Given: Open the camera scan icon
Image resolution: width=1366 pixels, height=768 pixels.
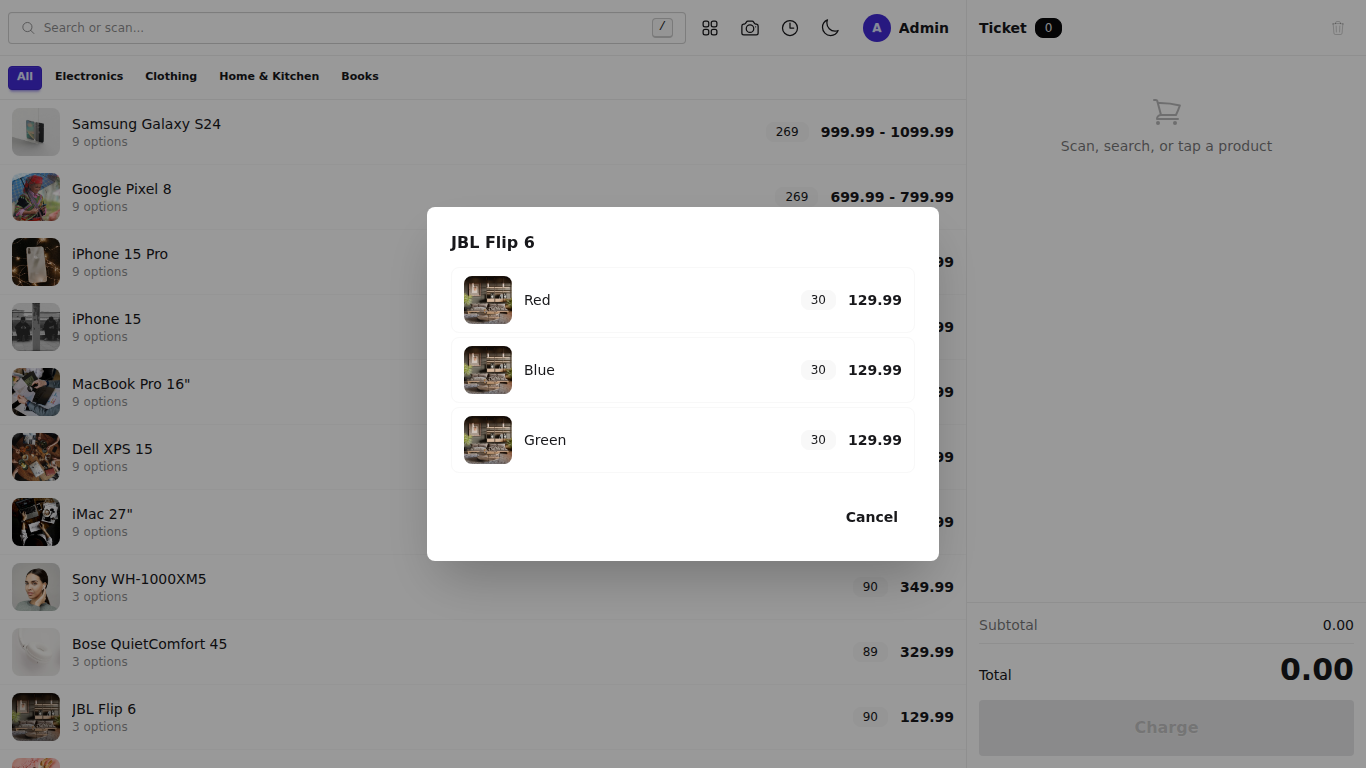Looking at the screenshot, I should click(x=750, y=28).
